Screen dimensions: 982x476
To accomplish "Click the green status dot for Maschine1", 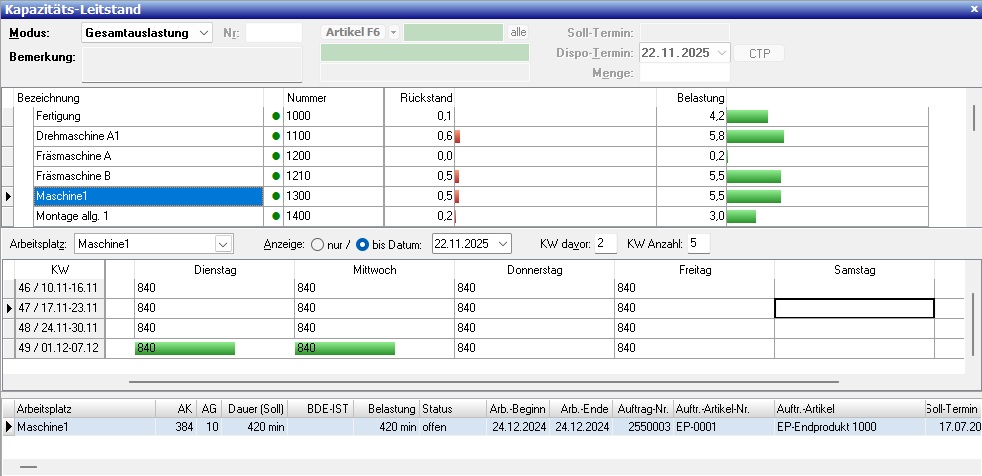I will click(x=276, y=196).
